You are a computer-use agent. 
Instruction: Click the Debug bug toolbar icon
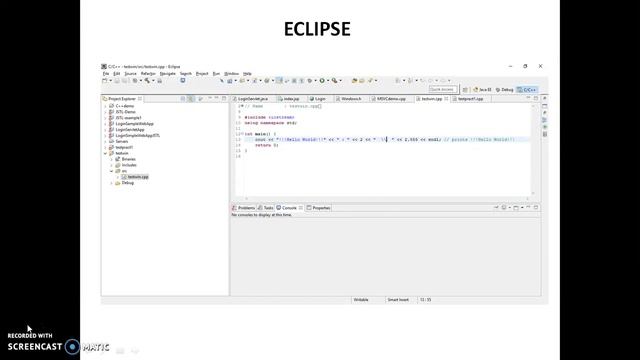point(310,81)
